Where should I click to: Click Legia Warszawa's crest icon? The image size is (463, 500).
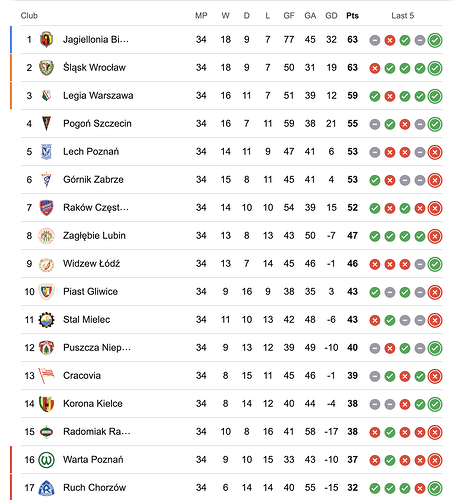click(x=46, y=96)
